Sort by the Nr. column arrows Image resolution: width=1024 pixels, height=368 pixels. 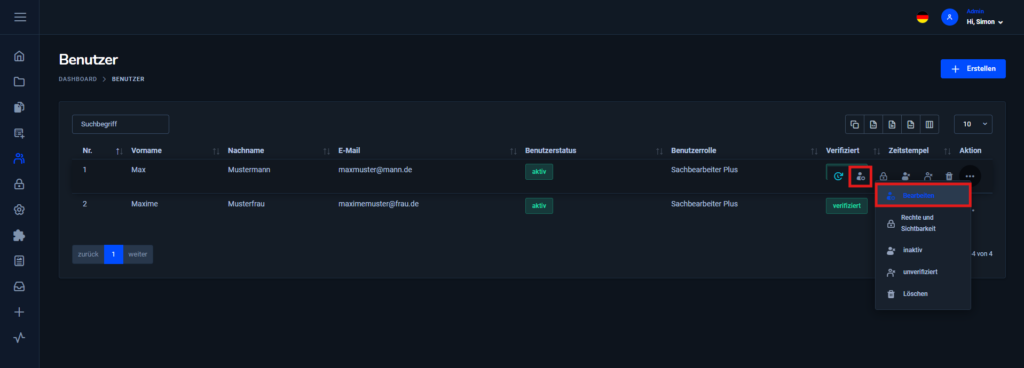click(119, 151)
